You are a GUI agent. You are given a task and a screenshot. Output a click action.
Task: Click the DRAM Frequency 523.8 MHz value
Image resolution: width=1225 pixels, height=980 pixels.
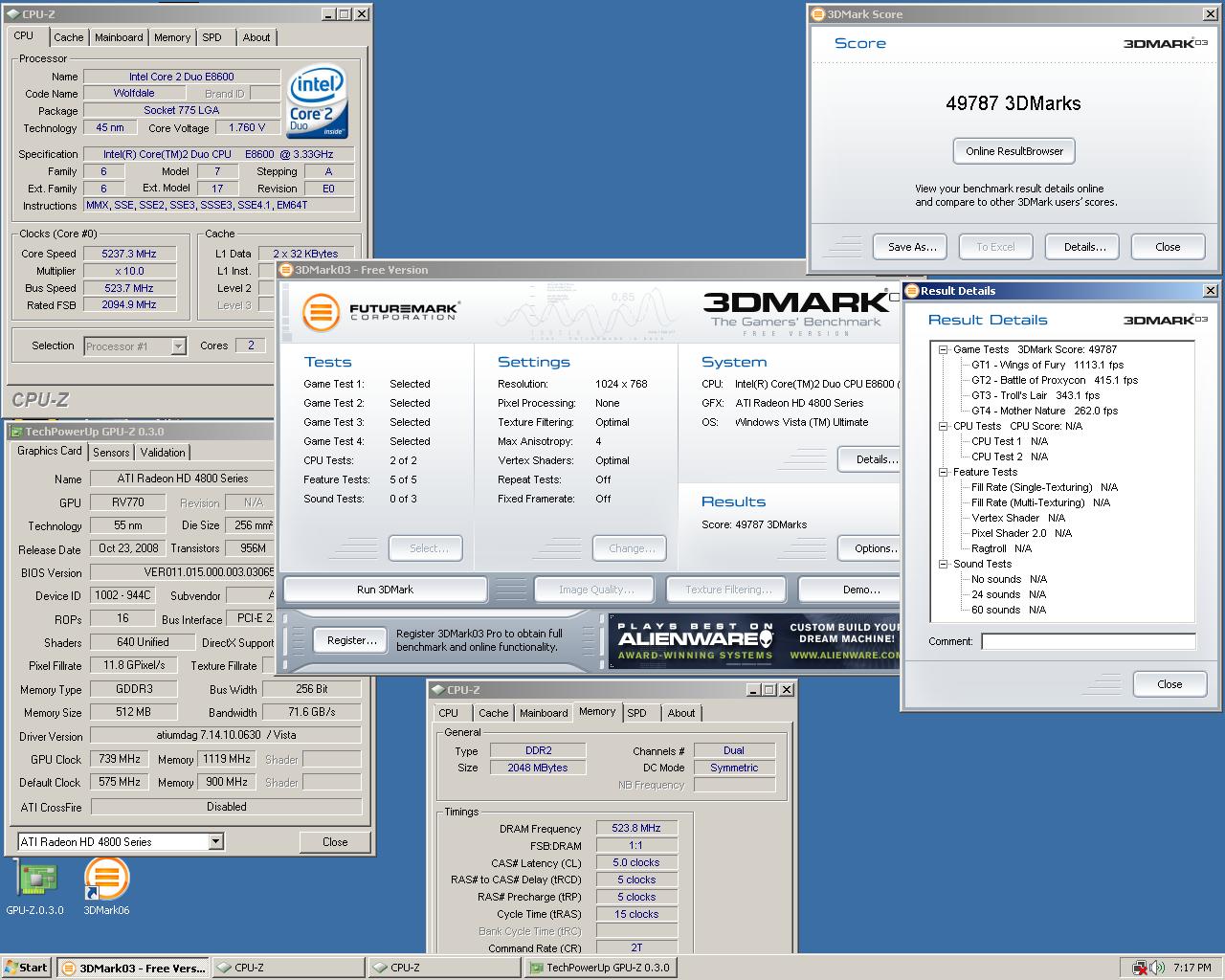click(636, 829)
